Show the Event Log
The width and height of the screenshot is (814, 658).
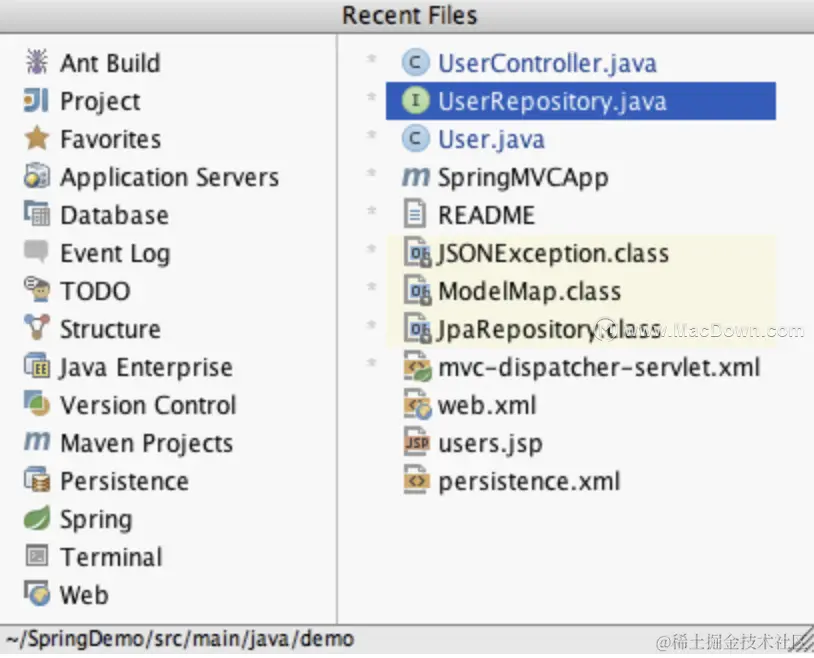[115, 253]
